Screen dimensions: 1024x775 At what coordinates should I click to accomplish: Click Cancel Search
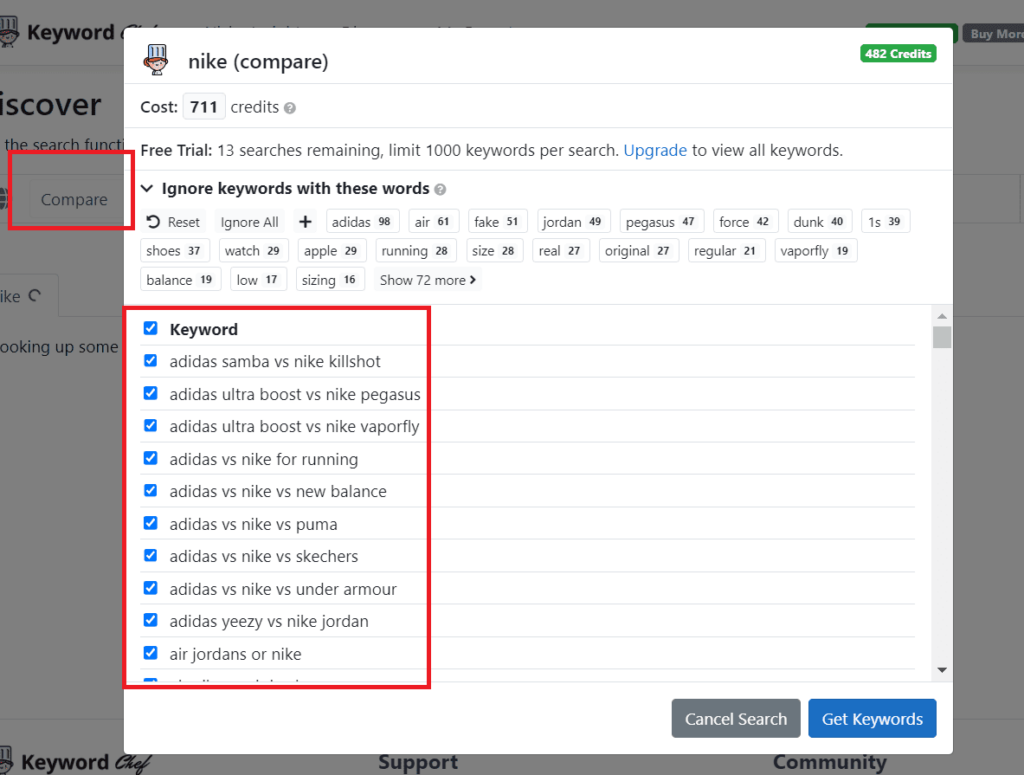click(736, 718)
